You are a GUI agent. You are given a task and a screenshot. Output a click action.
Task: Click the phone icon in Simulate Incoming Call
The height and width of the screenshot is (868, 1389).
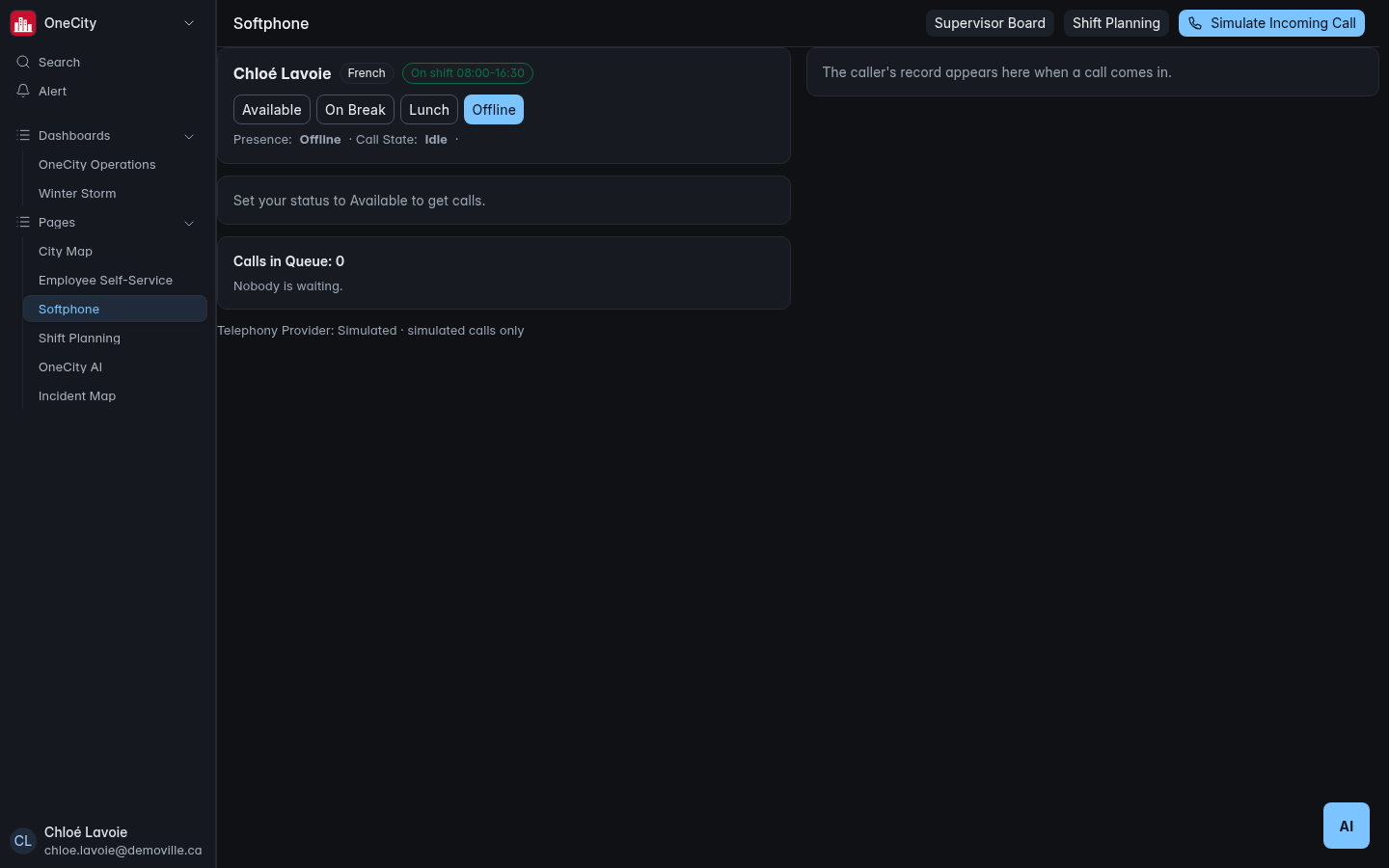tap(1195, 23)
